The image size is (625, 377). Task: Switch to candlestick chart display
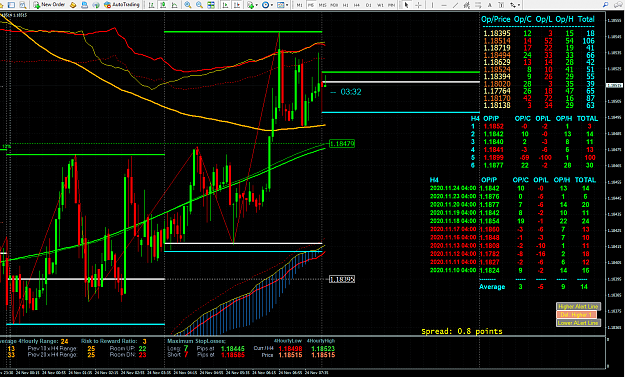point(163,5)
